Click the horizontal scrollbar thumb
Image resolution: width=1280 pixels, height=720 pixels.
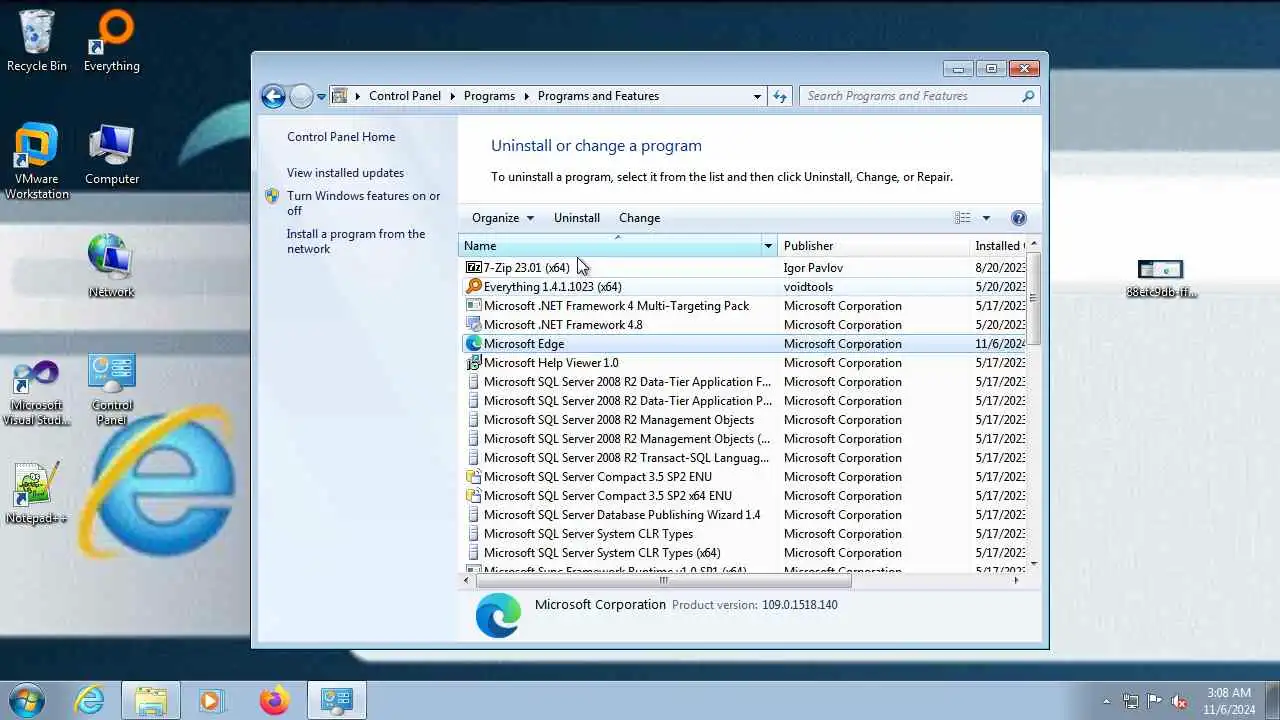(x=663, y=580)
